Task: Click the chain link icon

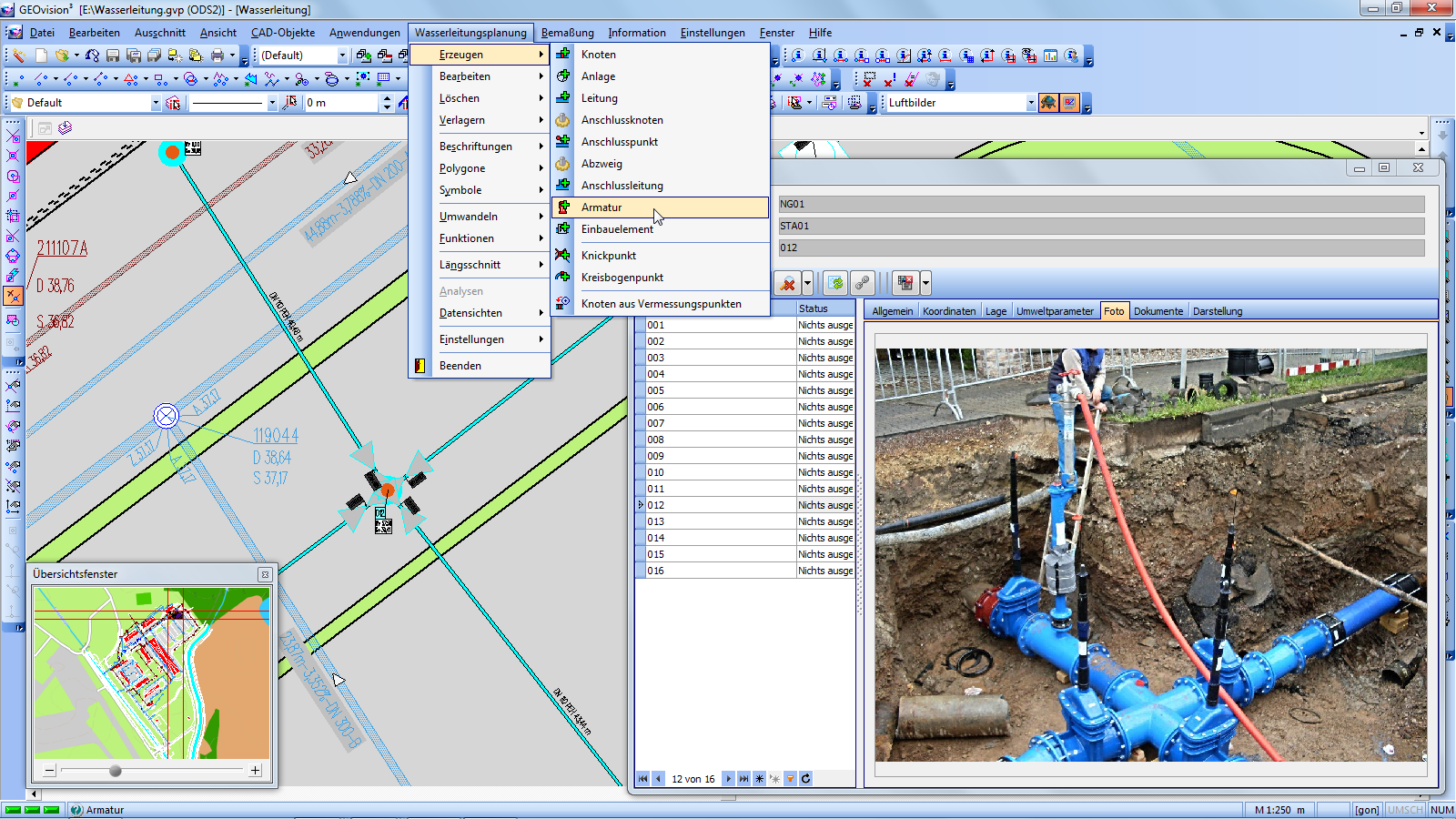Action: click(862, 283)
